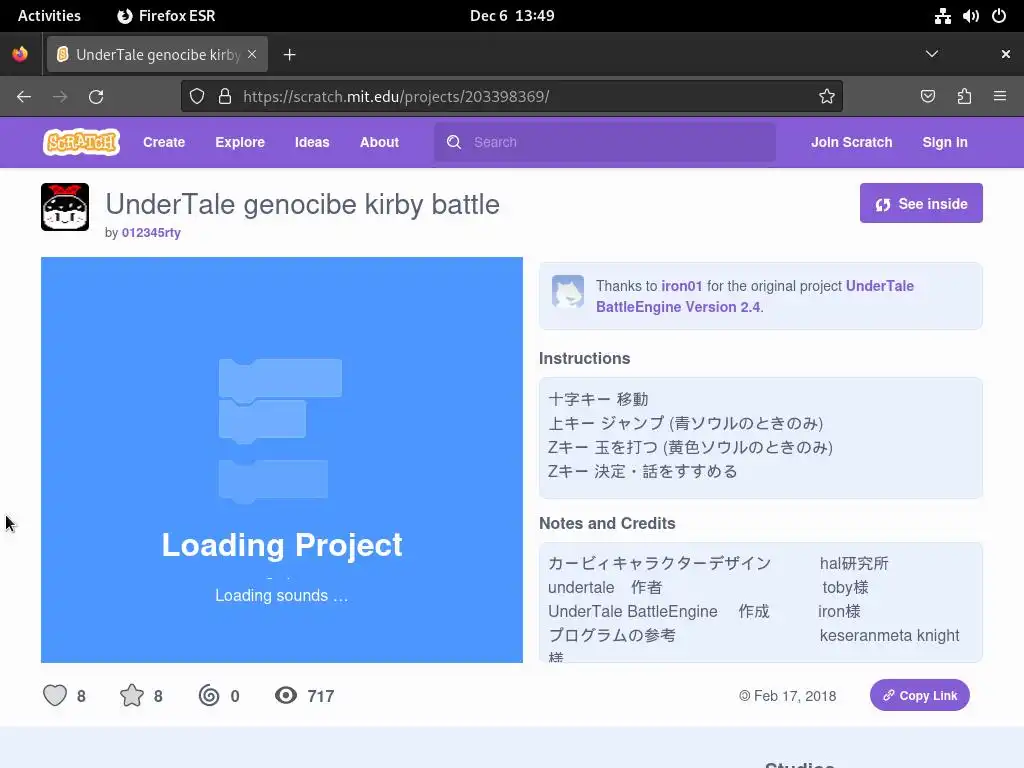The image size is (1024, 768).
Task: Click the search magnifier icon
Action: tap(454, 142)
